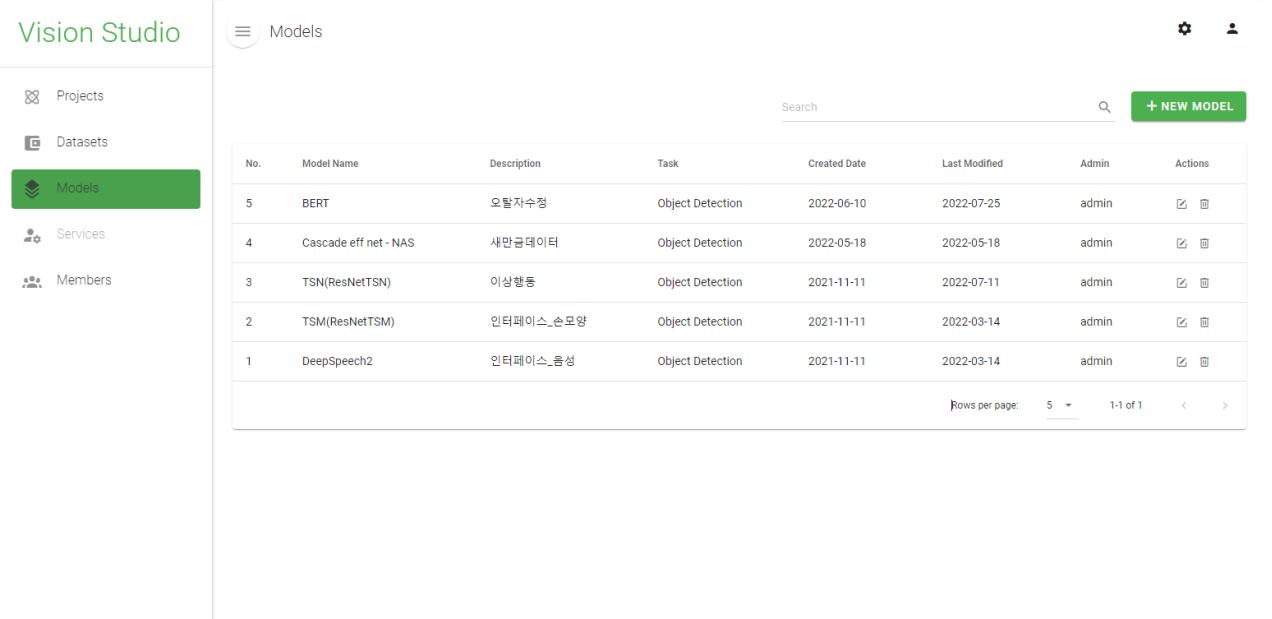Delete the TSM(ResNetTSM) model entry
Viewport: 1272px width, 619px height.
click(1204, 322)
